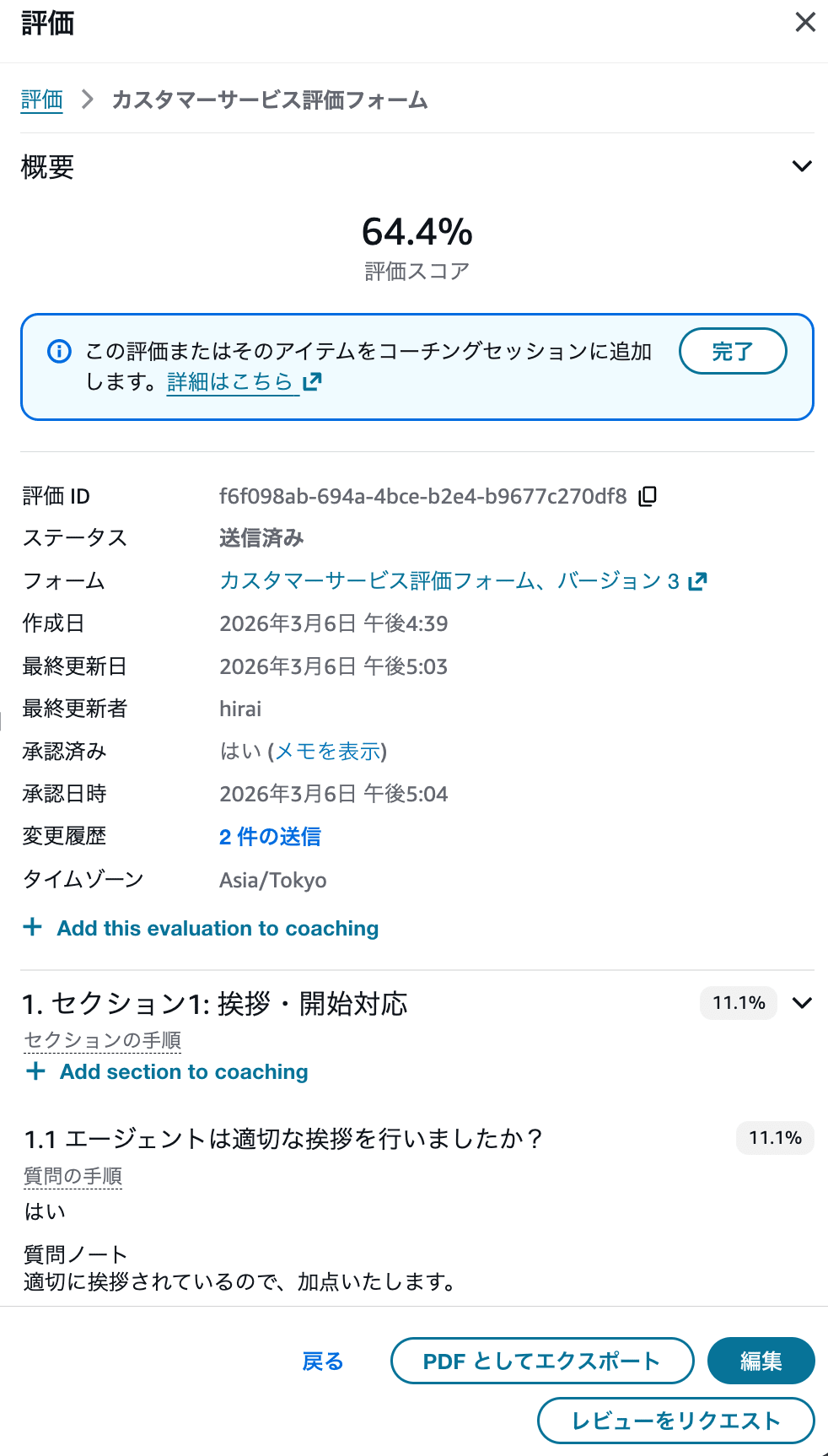Image resolution: width=828 pixels, height=1456 pixels.
Task: Open the external link icon beside 詳細はこちら
Action: pyautogui.click(x=313, y=381)
